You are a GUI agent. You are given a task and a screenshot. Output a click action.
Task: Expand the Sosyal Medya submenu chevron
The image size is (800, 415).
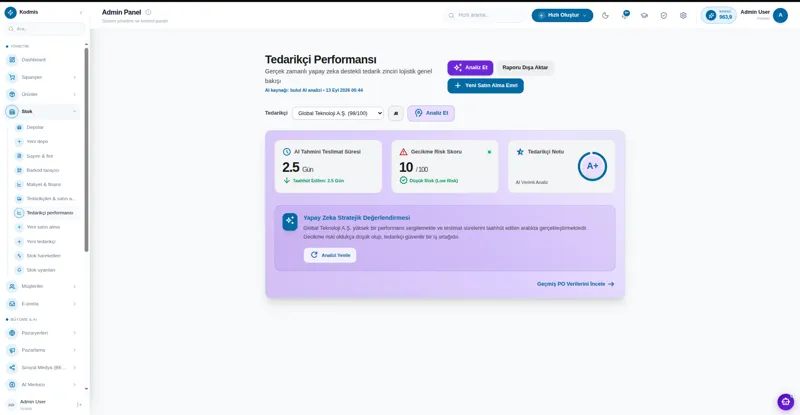click(x=74, y=368)
